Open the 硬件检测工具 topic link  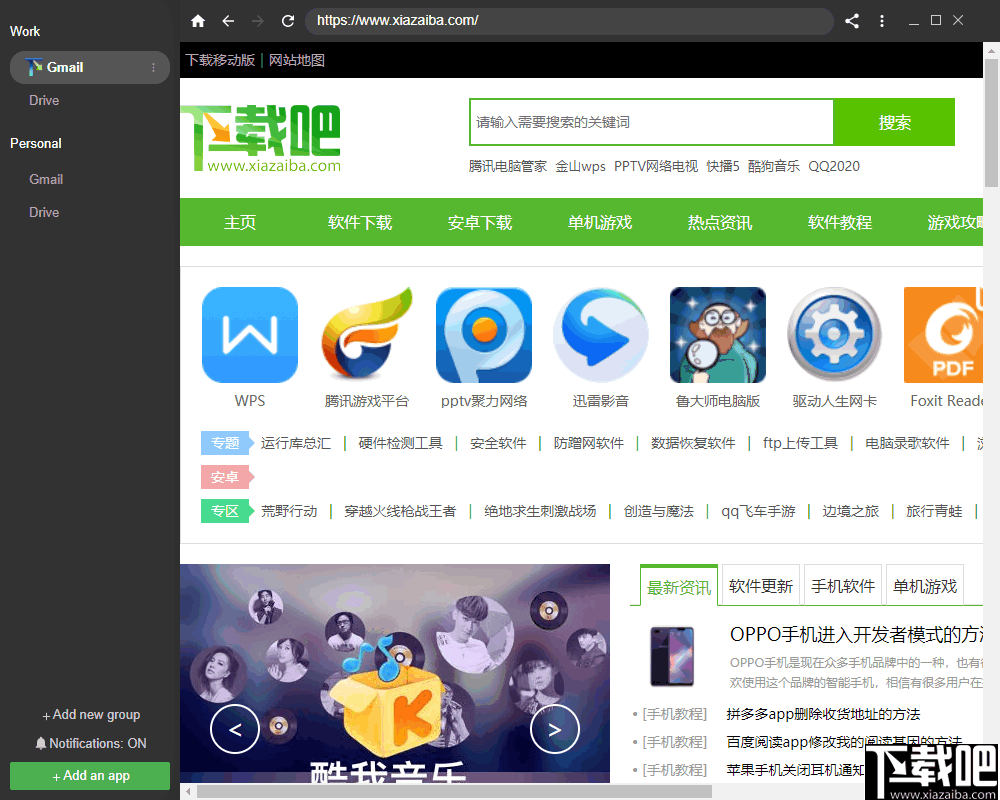point(401,443)
